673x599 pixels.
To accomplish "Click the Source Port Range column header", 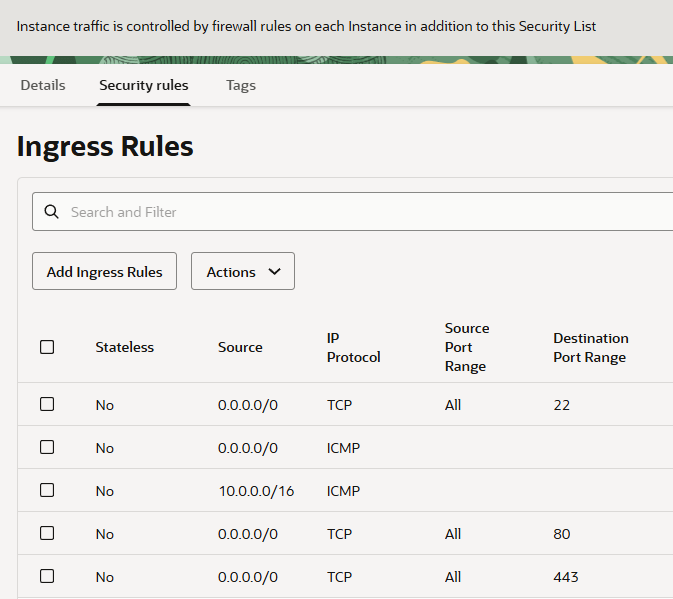I will (467, 347).
